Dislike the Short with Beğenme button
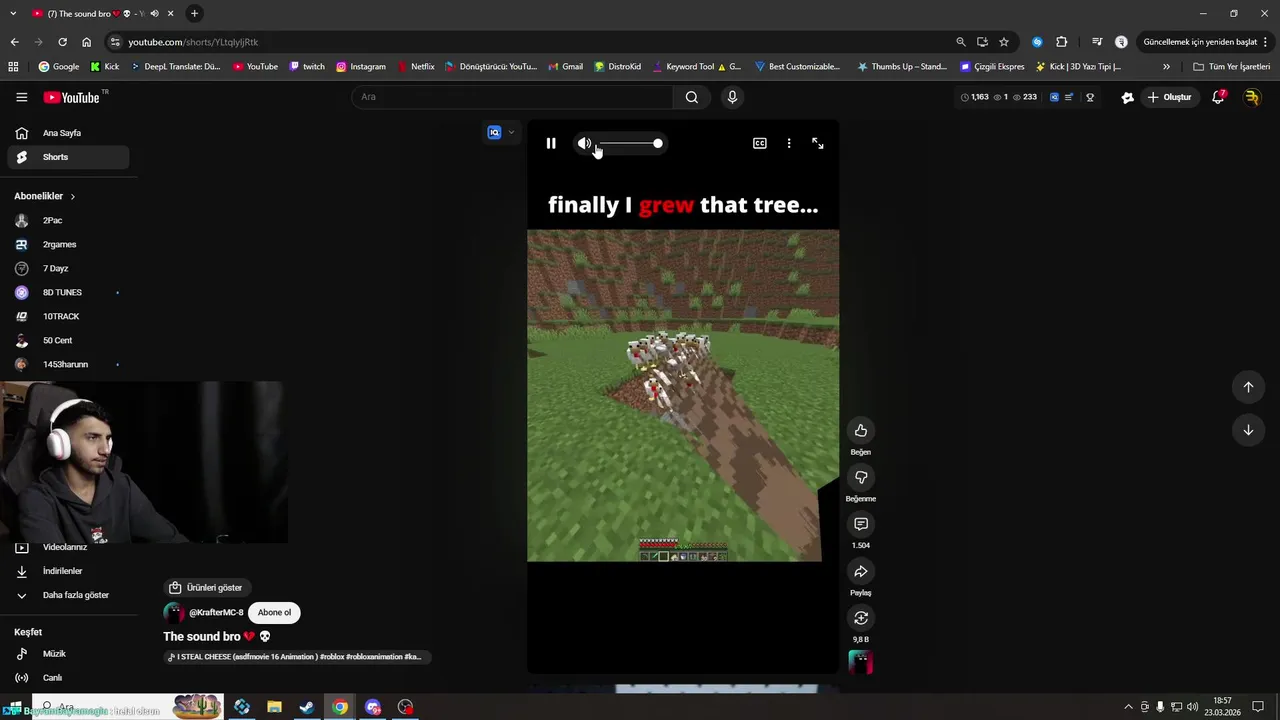This screenshot has width=1280, height=720. pos(861,477)
